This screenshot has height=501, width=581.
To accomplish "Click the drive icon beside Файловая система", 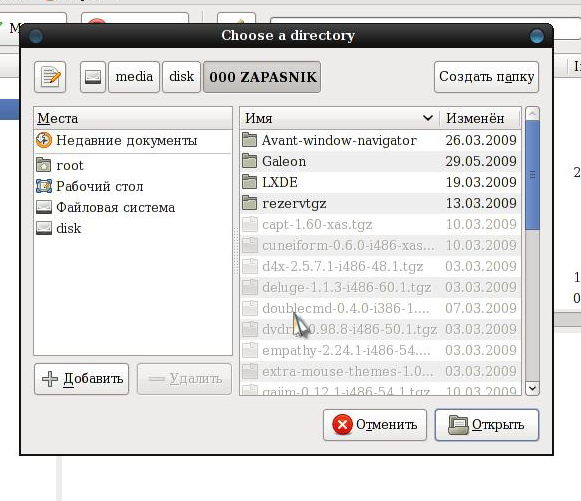I will (x=44, y=207).
